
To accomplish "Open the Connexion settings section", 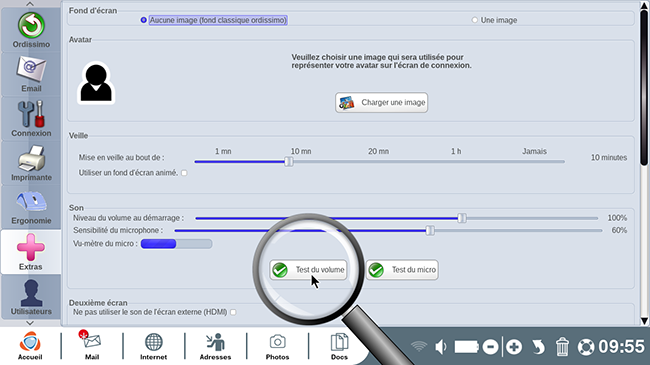I will (x=31, y=119).
